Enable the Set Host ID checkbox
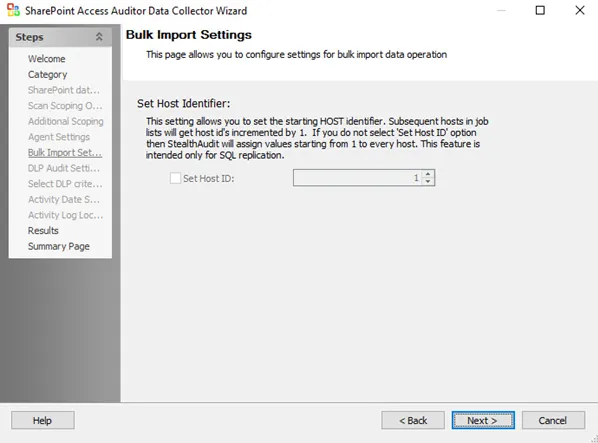Screen dimensions: 598x443 175,178
